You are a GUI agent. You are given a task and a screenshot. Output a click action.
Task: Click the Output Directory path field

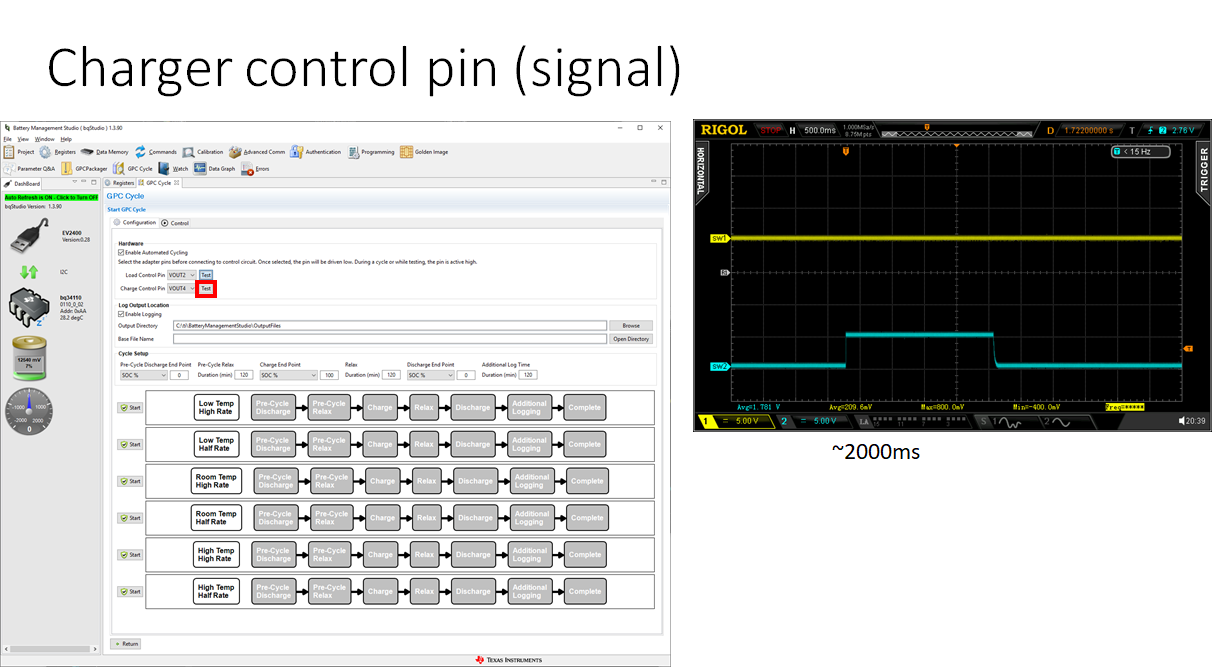[x=389, y=326]
